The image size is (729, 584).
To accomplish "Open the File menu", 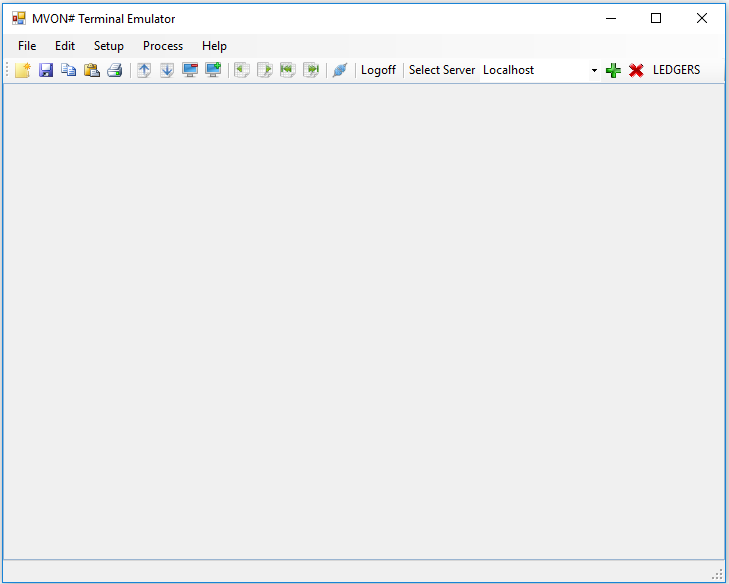I will pyautogui.click(x=27, y=46).
